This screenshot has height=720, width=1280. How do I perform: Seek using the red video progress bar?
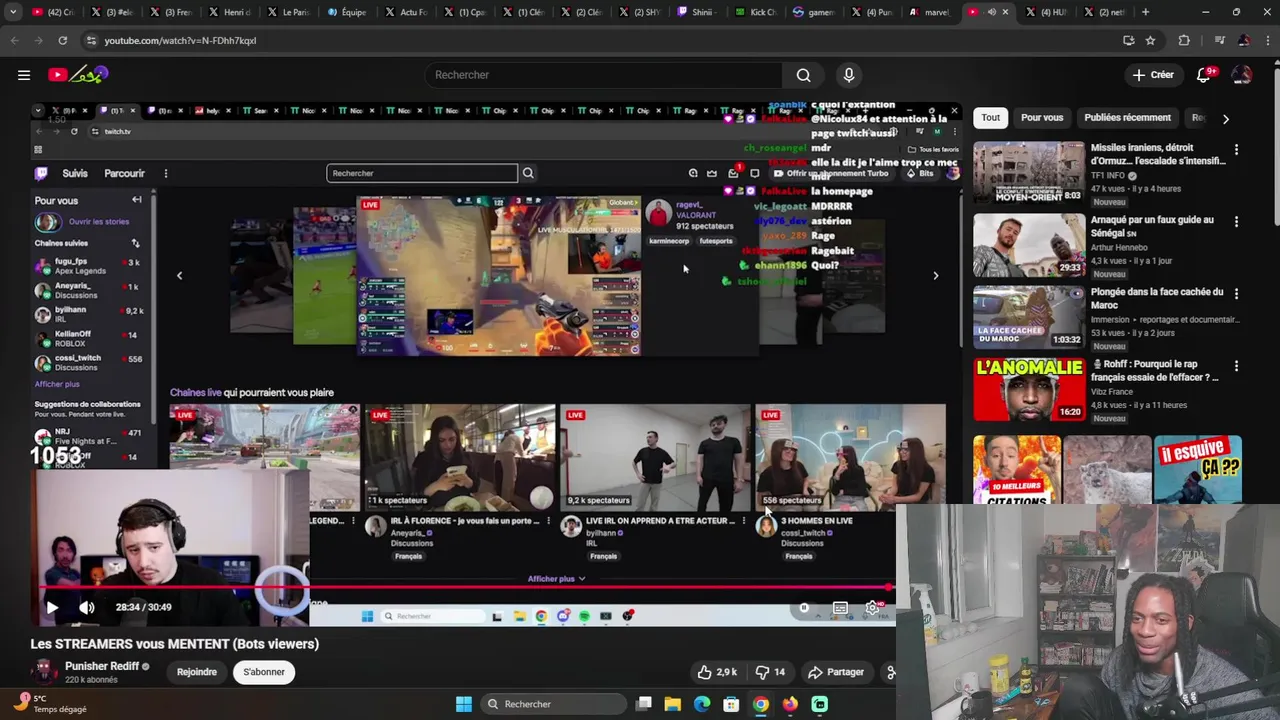[x=463, y=588]
